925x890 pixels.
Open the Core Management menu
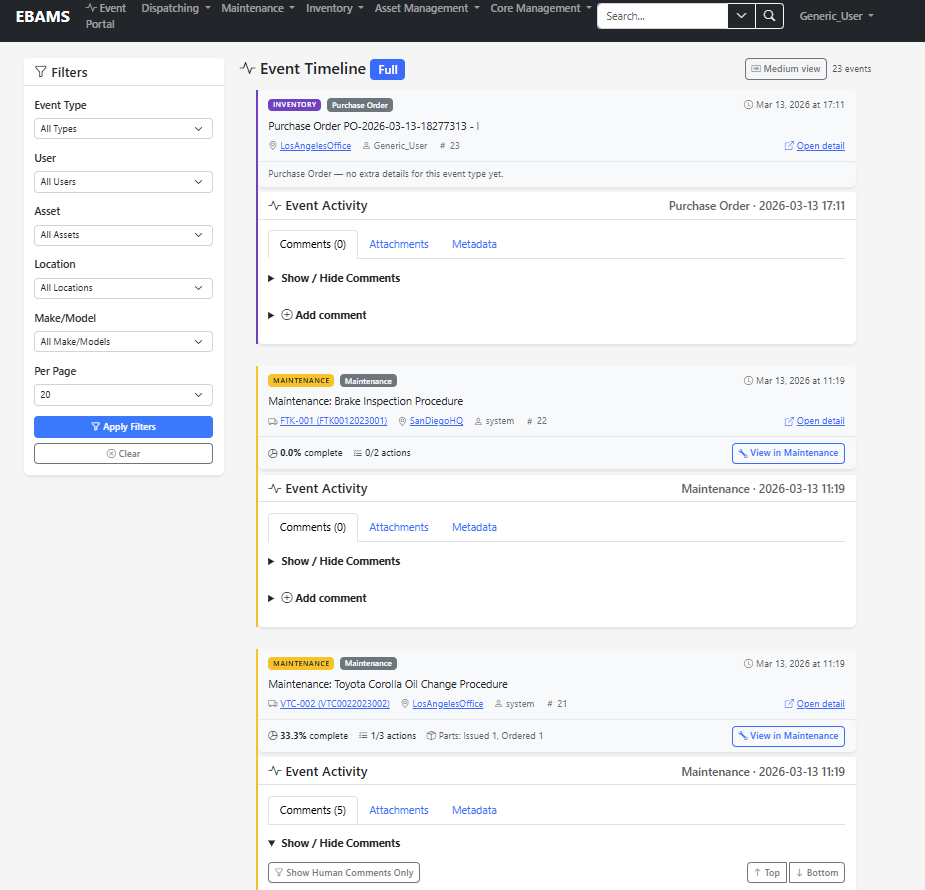pos(541,8)
